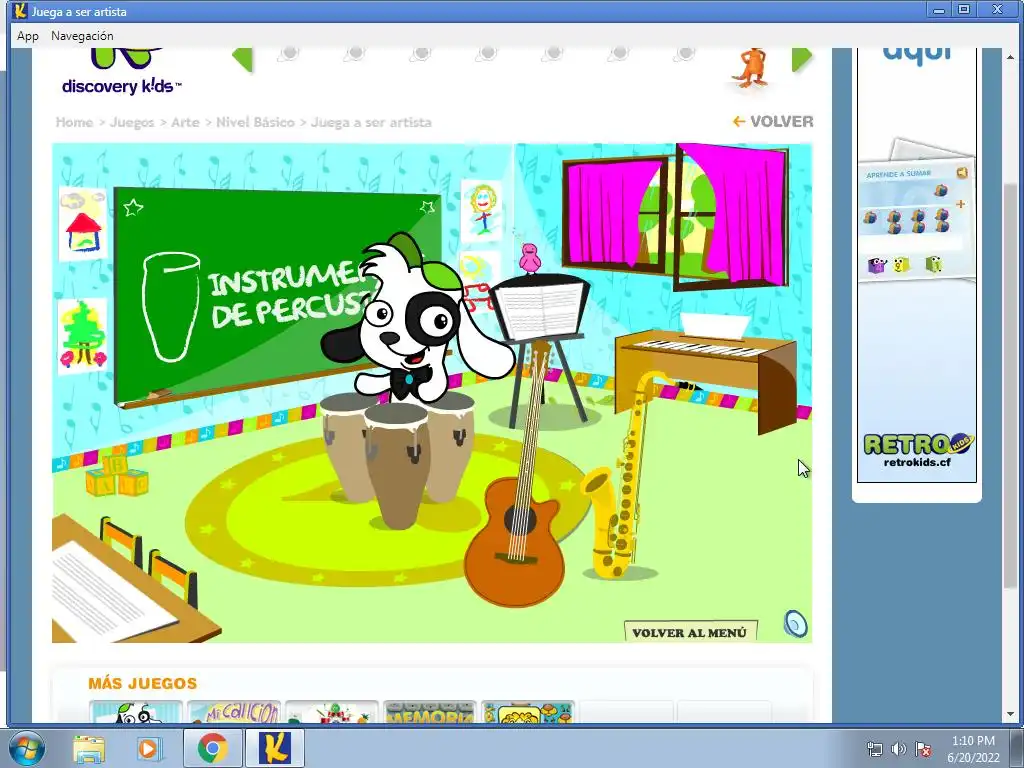Click the pink bird on stand

(x=530, y=257)
